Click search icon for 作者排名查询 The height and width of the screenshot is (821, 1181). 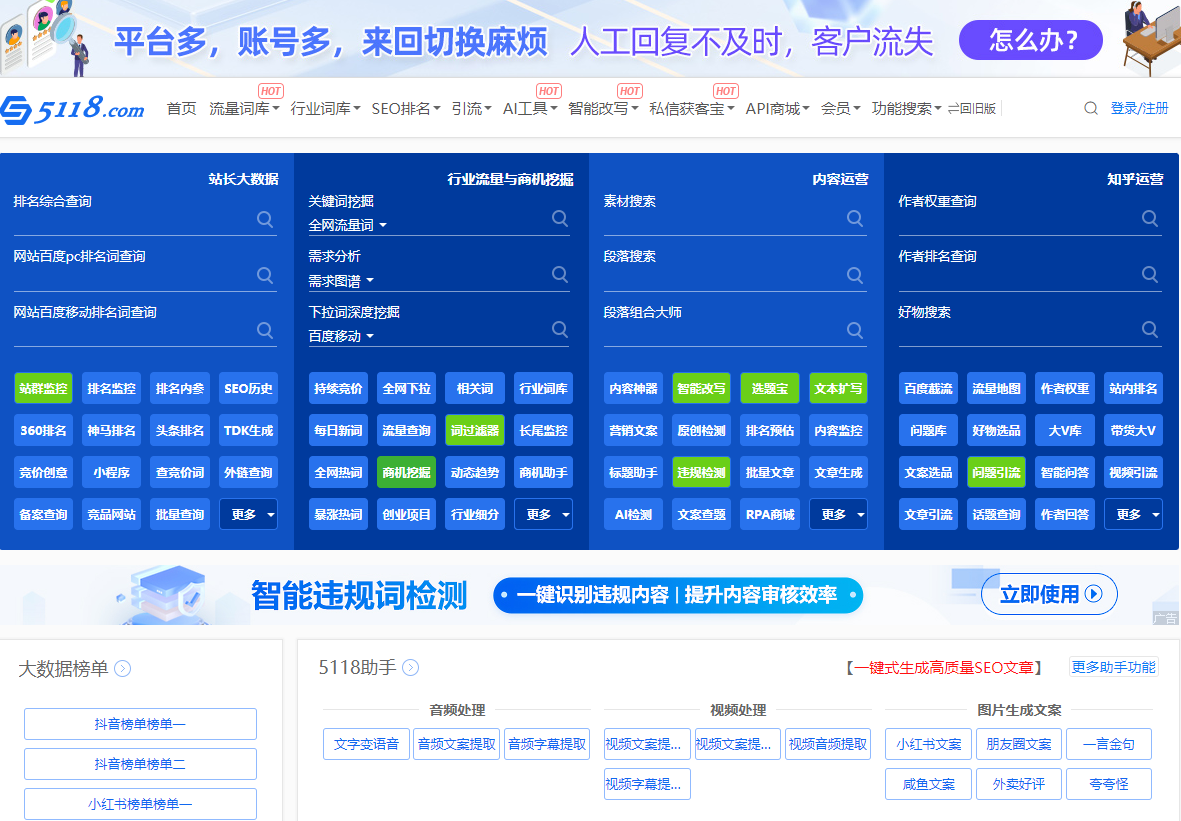[1150, 274]
